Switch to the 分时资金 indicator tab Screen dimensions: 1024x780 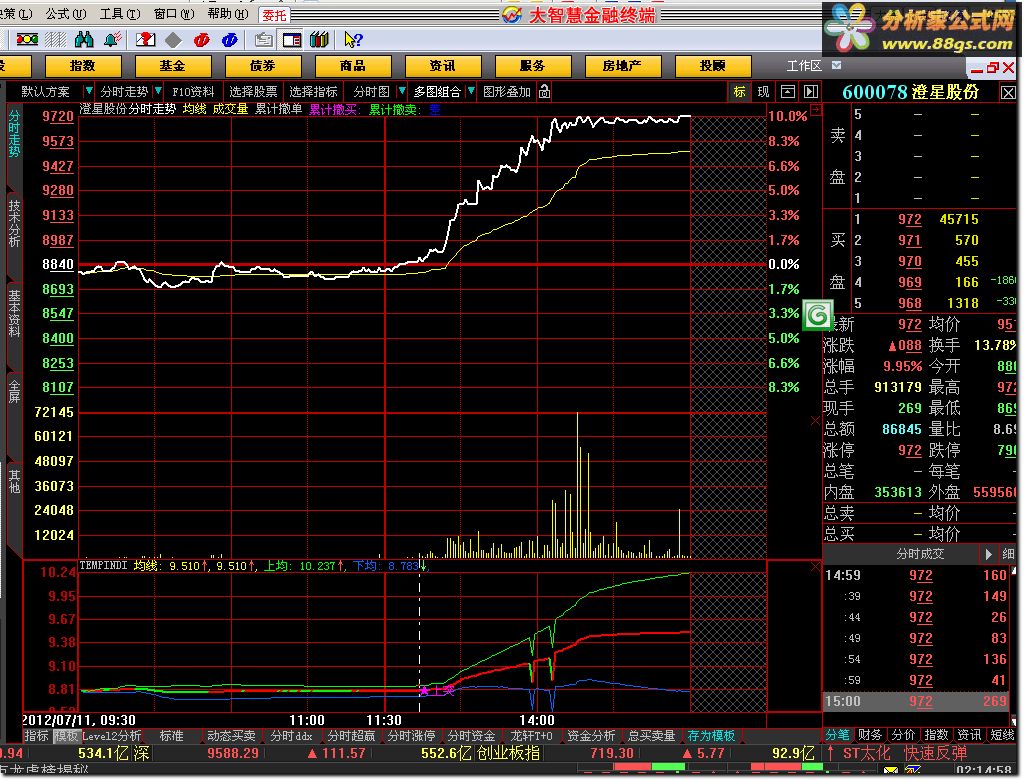[472, 736]
